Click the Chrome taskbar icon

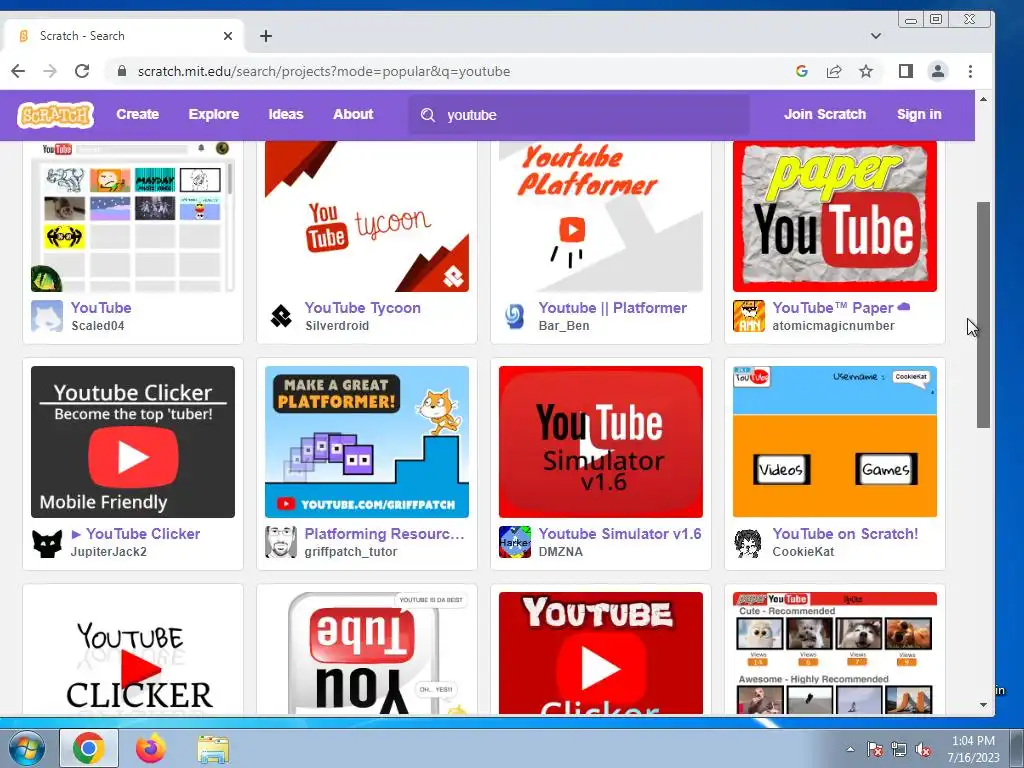tap(89, 748)
